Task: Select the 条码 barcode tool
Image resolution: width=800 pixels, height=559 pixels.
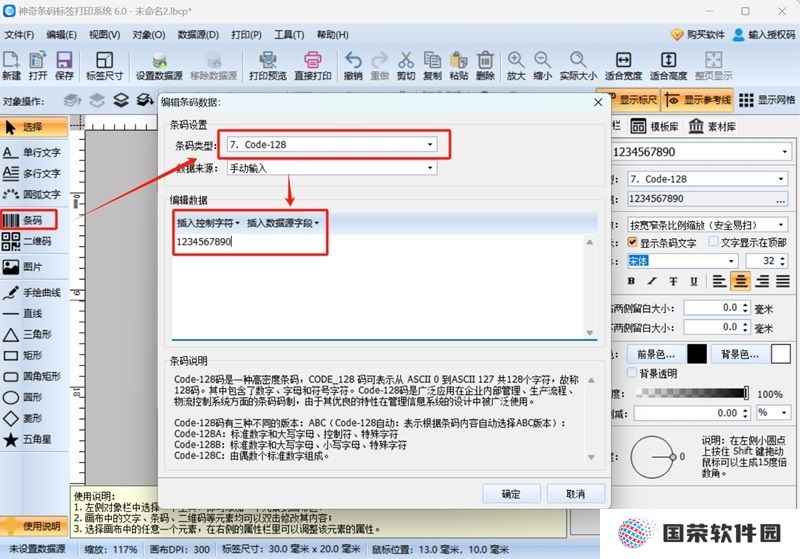Action: pos(29,220)
